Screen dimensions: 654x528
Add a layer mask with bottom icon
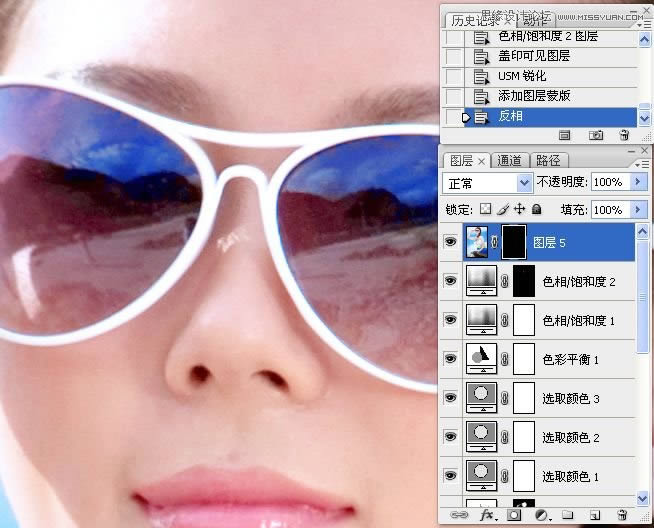[x=513, y=515]
